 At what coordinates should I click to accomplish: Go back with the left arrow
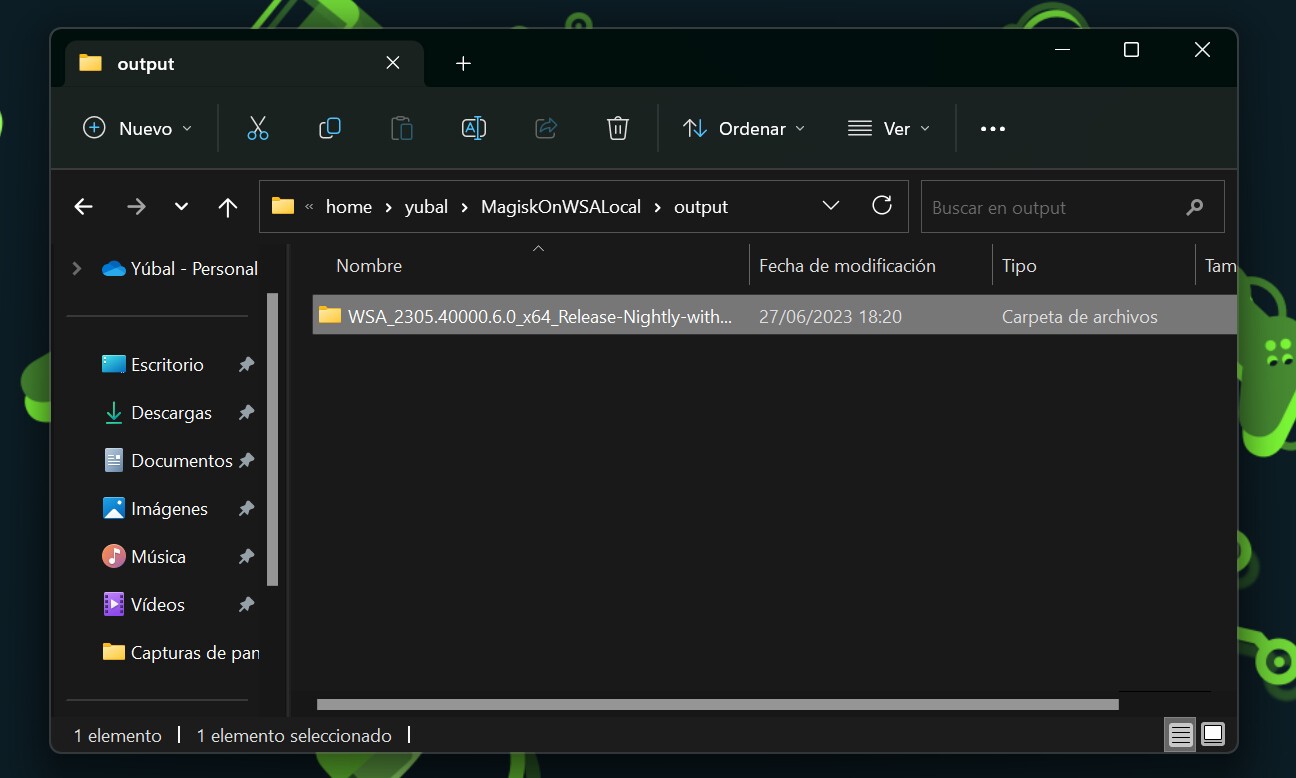[83, 207]
